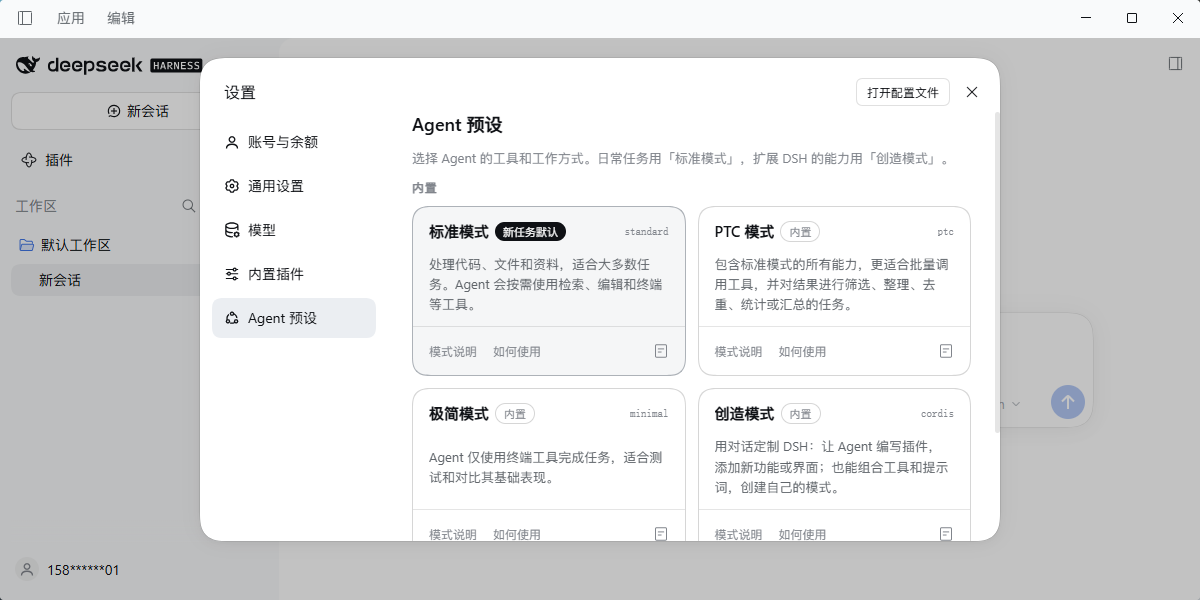Open the user avatar icon beside 158******01
Image resolution: width=1200 pixels, height=600 pixels.
(x=27, y=570)
